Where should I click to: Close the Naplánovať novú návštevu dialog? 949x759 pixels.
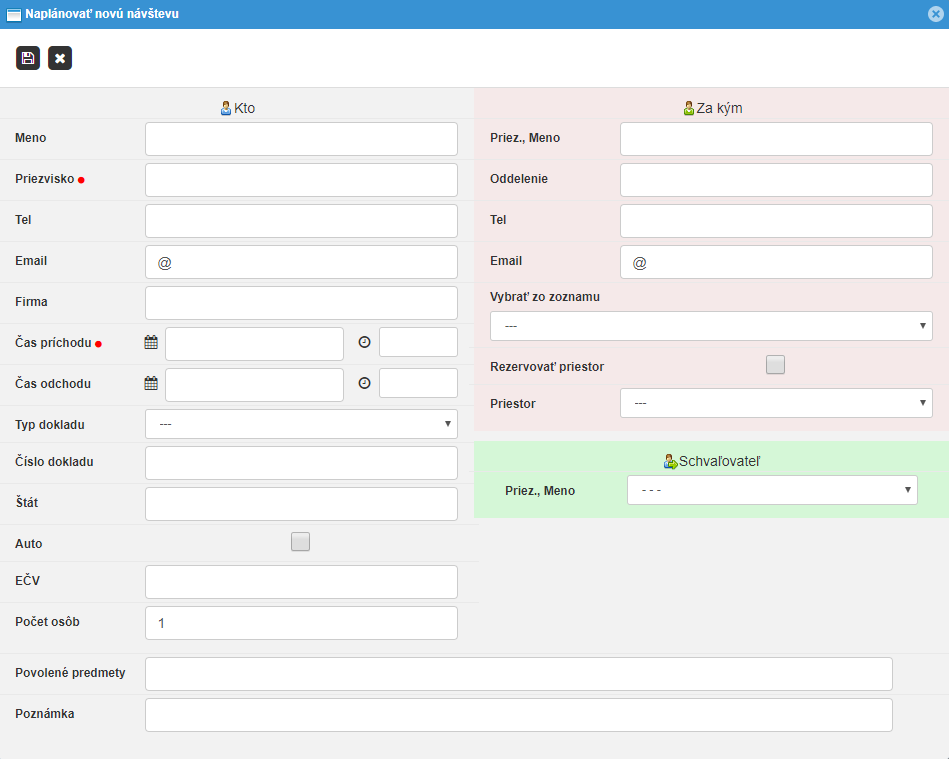click(935, 14)
